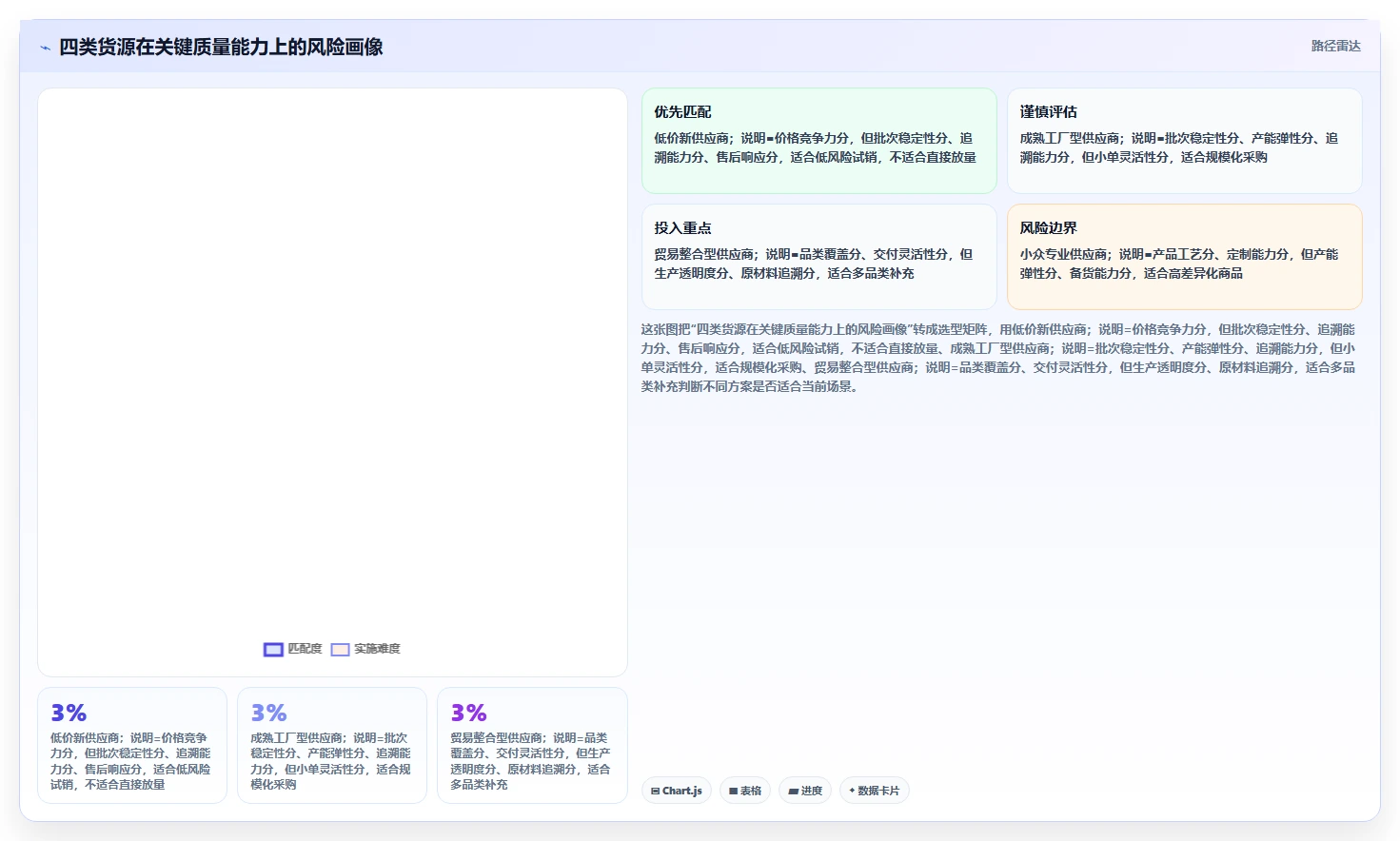Click the 风险边界 heading text
This screenshot has width=1400, height=841.
tap(1049, 228)
